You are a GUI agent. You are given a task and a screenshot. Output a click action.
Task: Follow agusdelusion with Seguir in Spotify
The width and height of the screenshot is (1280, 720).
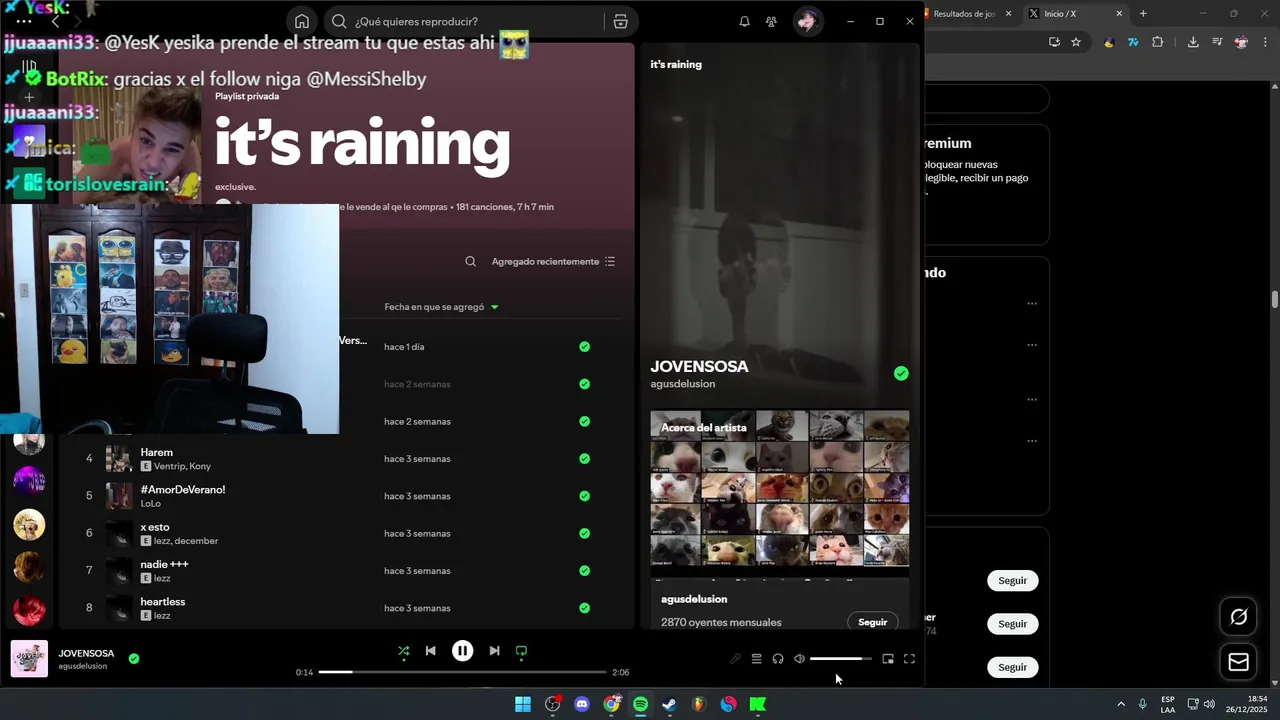pyautogui.click(x=872, y=622)
